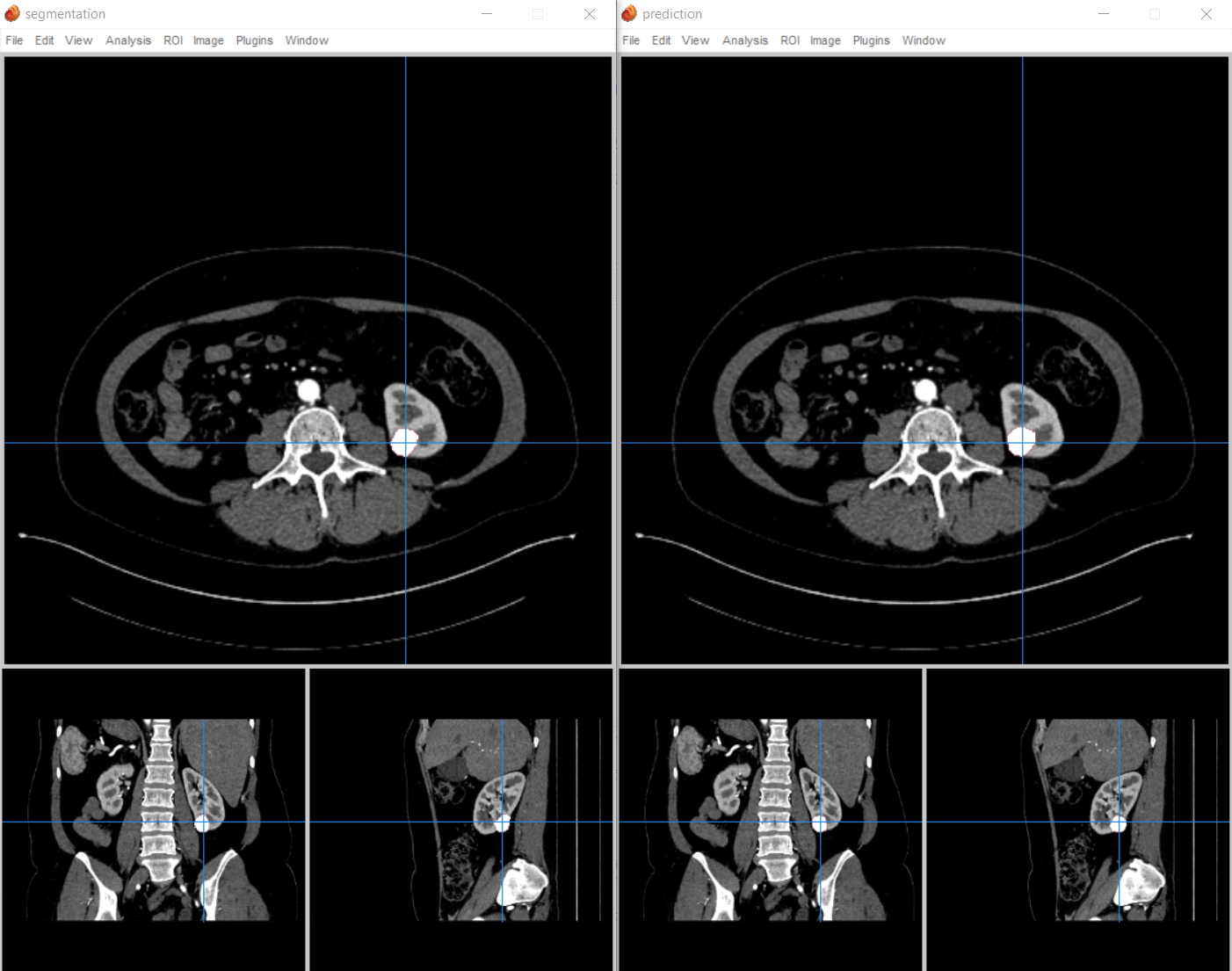Viewport: 1232px width, 971px height.
Task: Click the prediction window app icon
Action: tap(629, 13)
